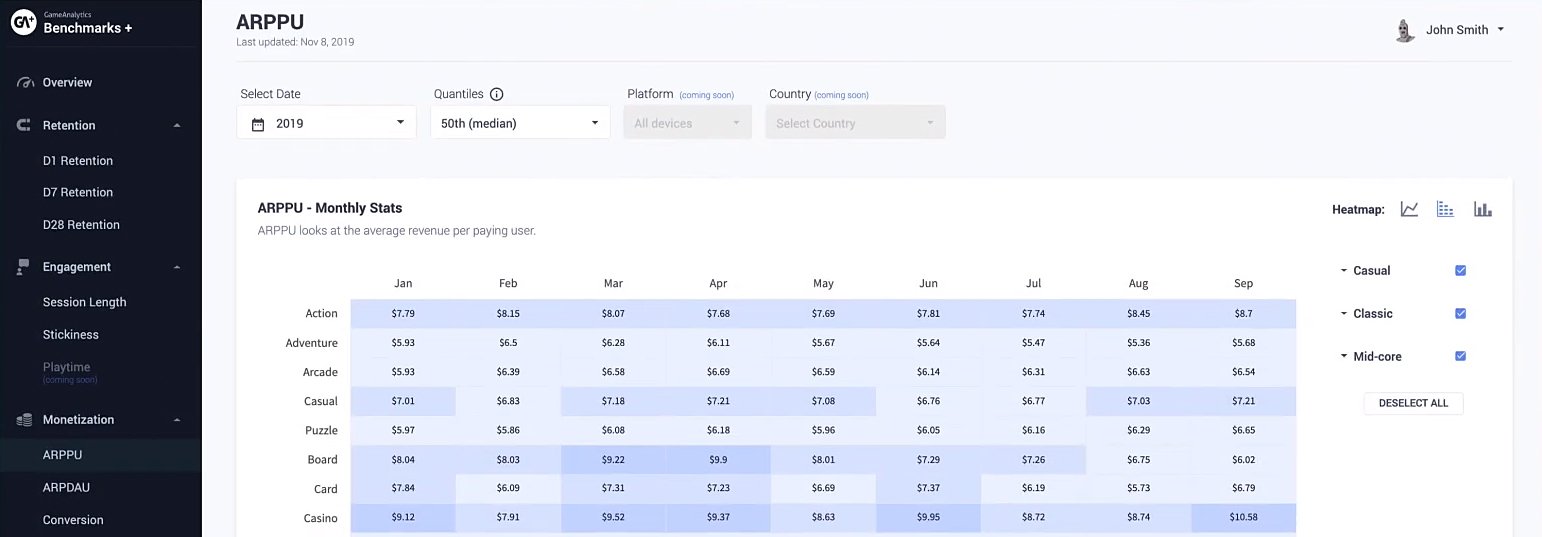Uncheck the Casual checkbox
This screenshot has height=537, width=1542.
click(x=1460, y=271)
